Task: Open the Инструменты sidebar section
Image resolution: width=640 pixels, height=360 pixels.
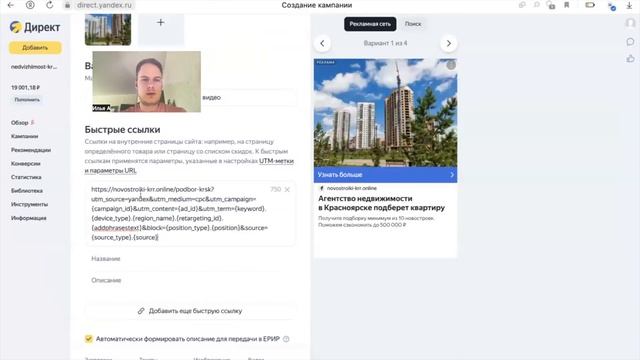Action: coord(29,204)
